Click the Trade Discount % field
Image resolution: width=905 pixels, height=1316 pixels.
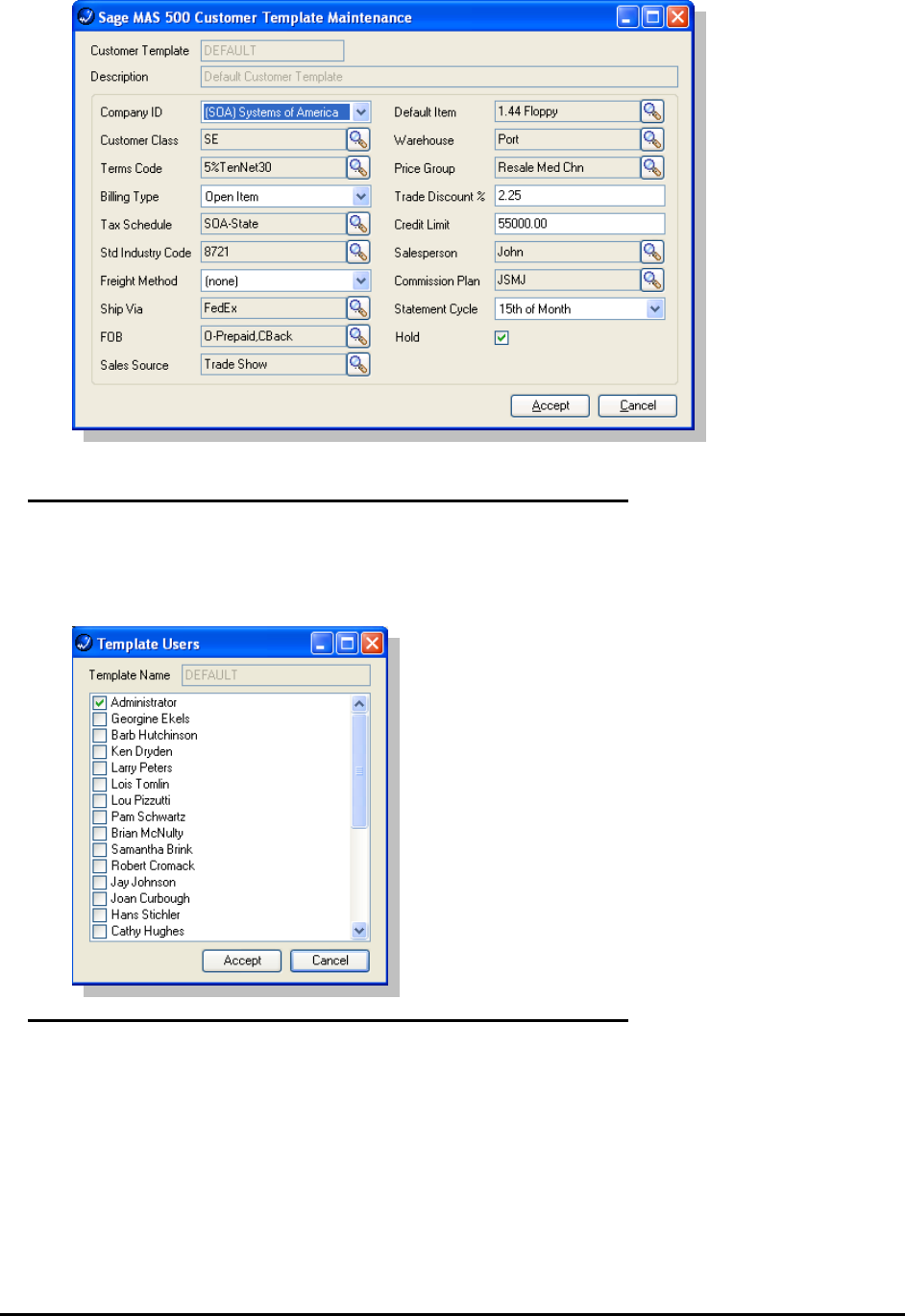(x=580, y=196)
